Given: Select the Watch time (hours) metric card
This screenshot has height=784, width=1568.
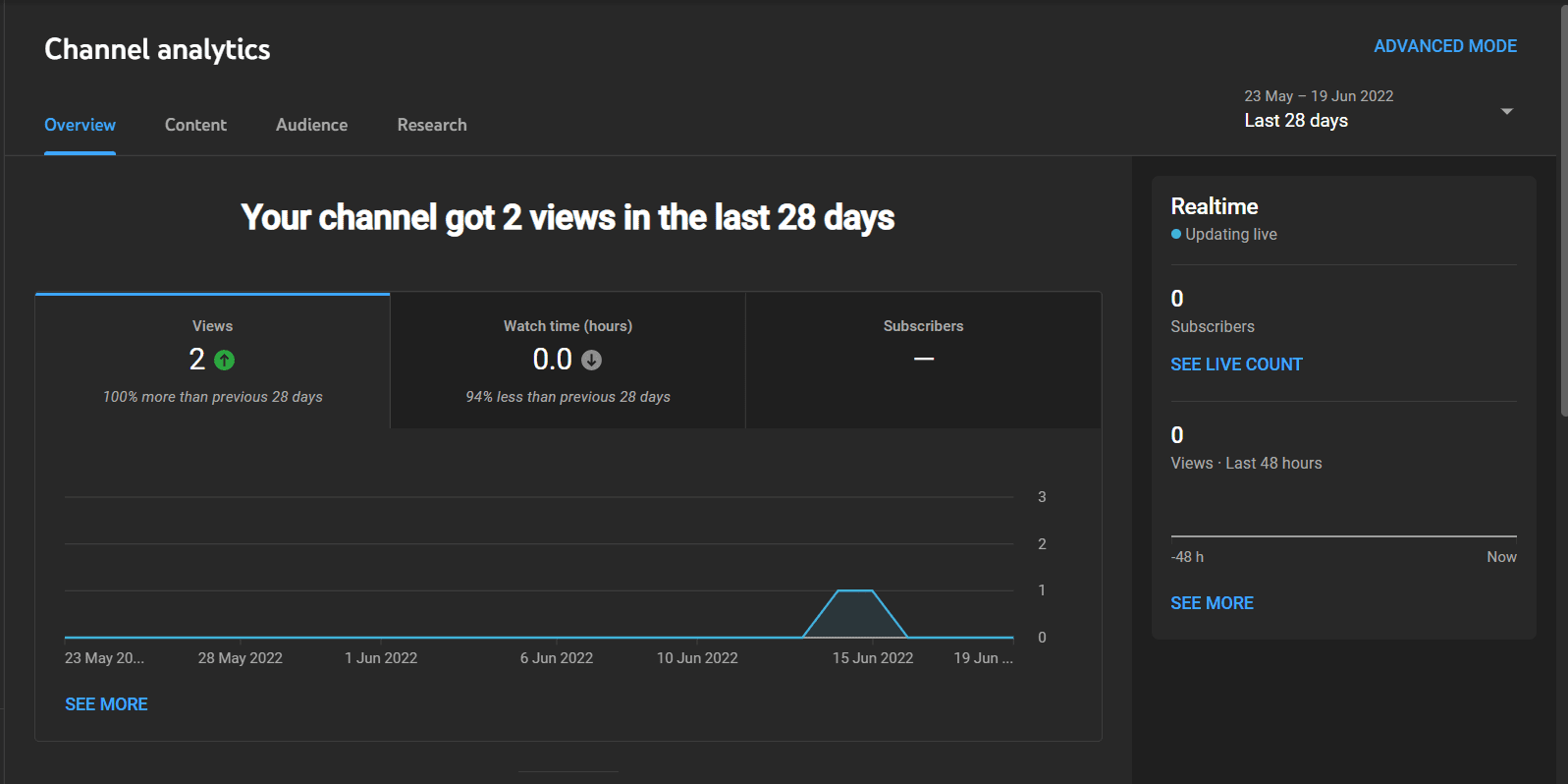Looking at the screenshot, I should (568, 361).
